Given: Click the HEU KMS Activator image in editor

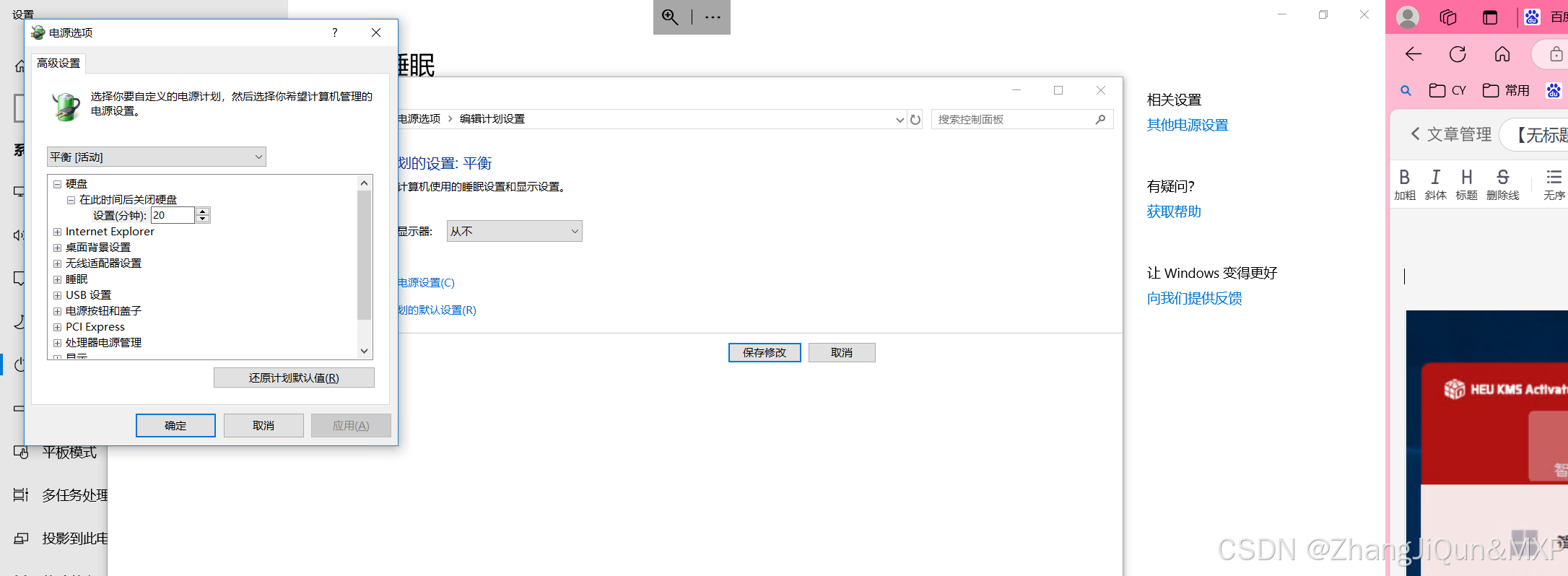Looking at the screenshot, I should (x=1487, y=443).
